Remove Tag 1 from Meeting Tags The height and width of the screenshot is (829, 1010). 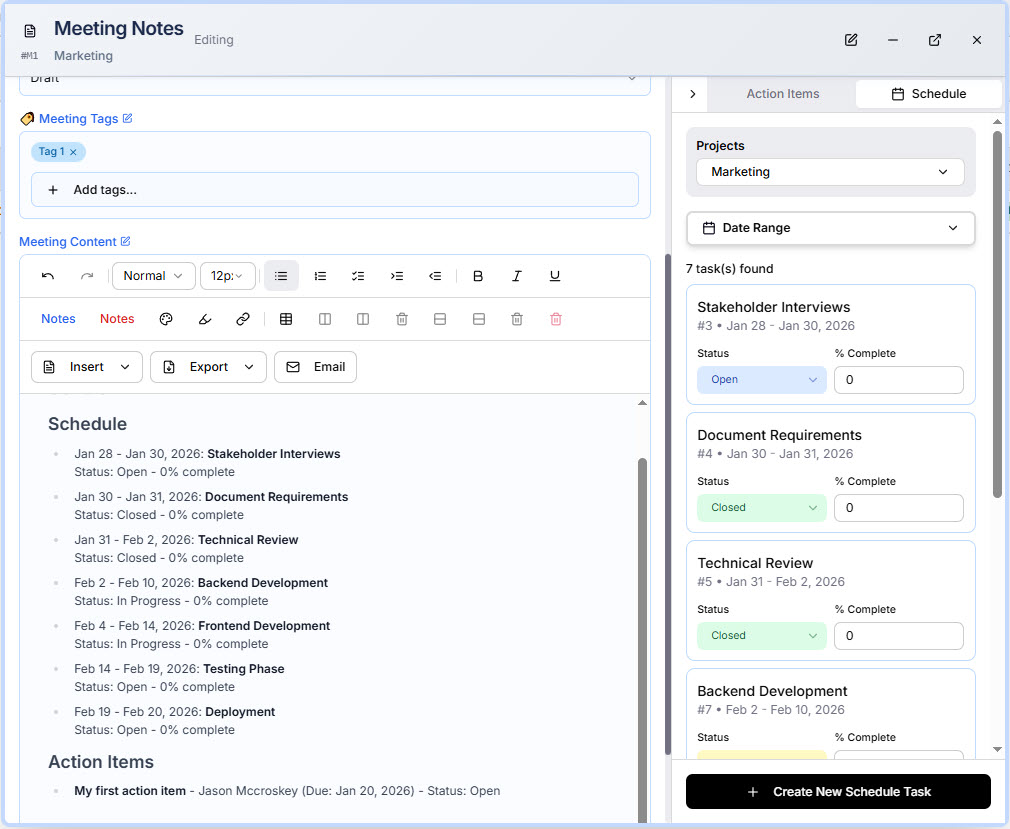74,150
